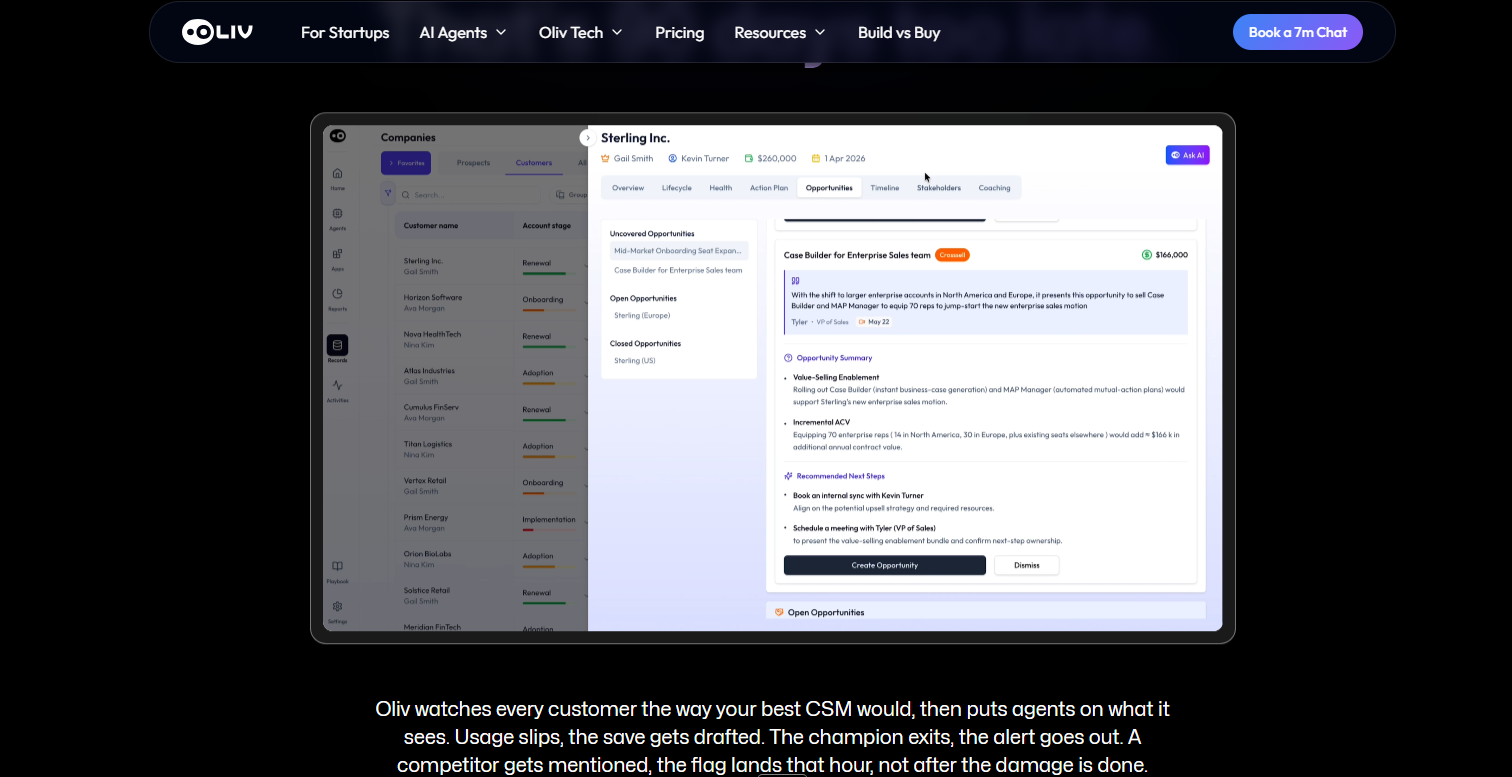Select the Customers tab in Companies
The image size is (1512, 777).
(x=534, y=162)
